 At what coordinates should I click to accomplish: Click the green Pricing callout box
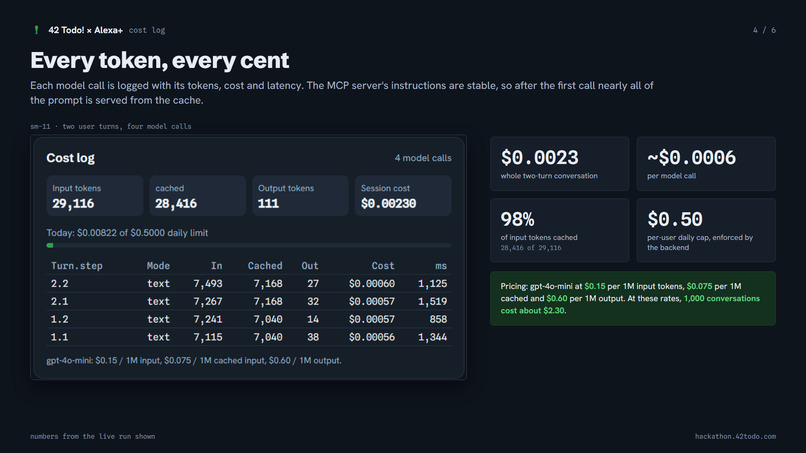[x=633, y=298]
